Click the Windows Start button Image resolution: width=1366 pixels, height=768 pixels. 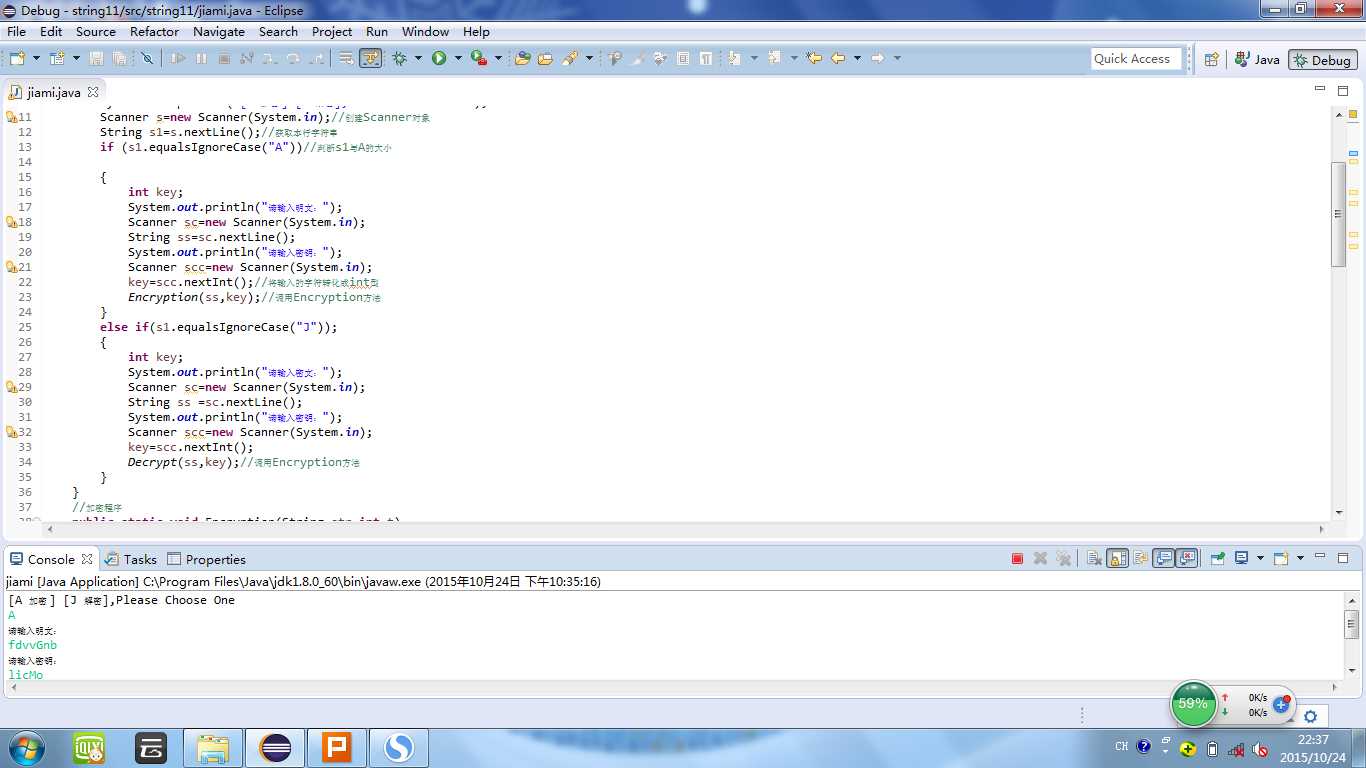[24, 748]
